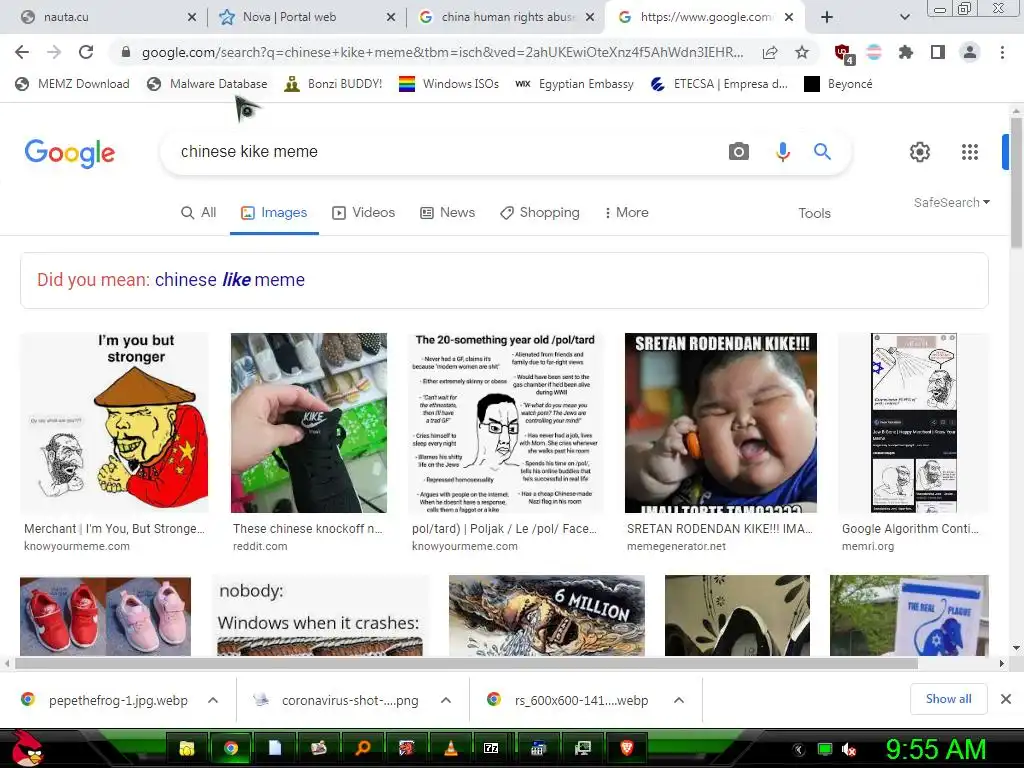Screen dimensions: 1024x768
Task: Click the Google logo
Action: (x=70, y=153)
